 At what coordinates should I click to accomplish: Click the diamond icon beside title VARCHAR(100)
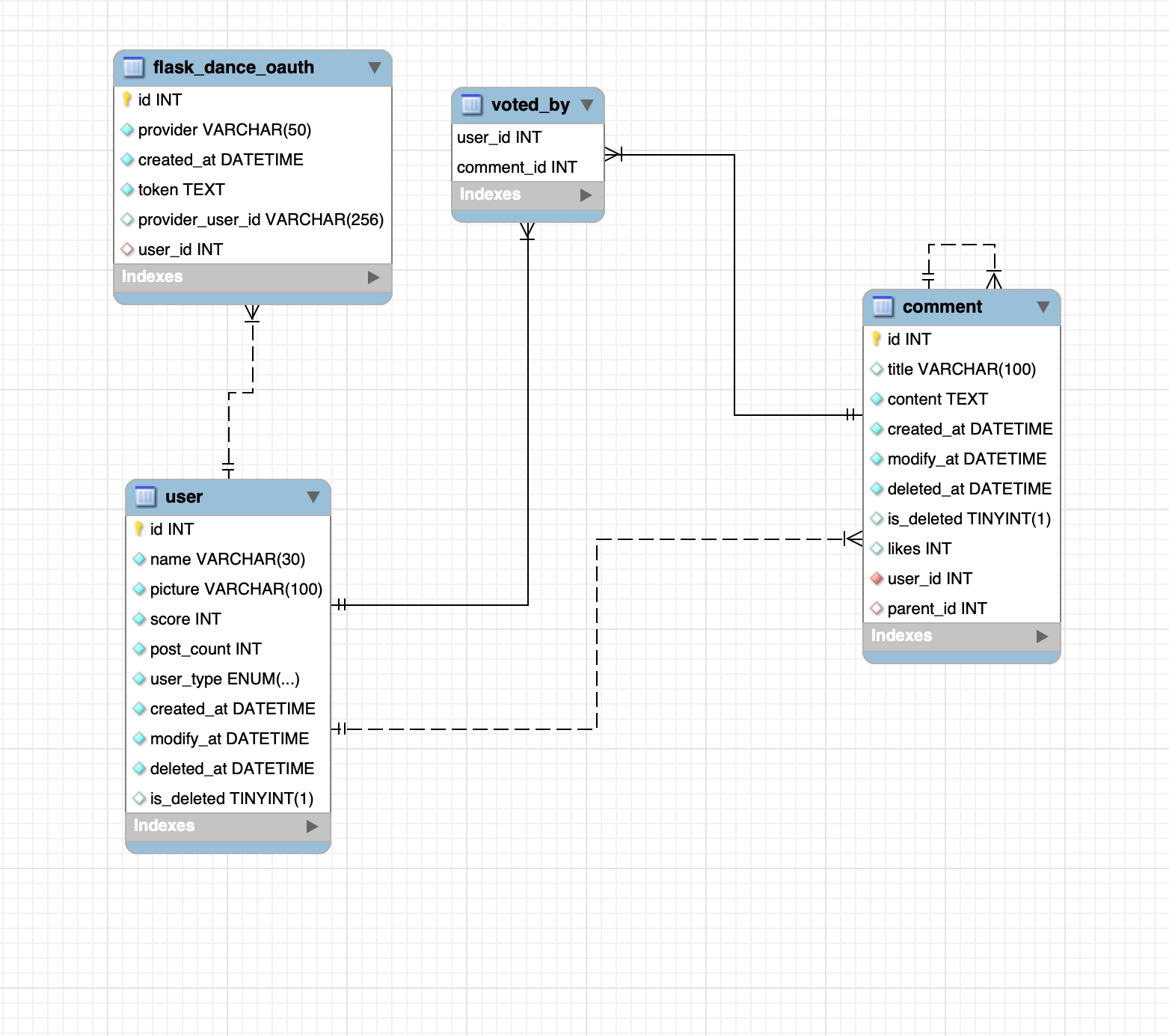pos(877,369)
